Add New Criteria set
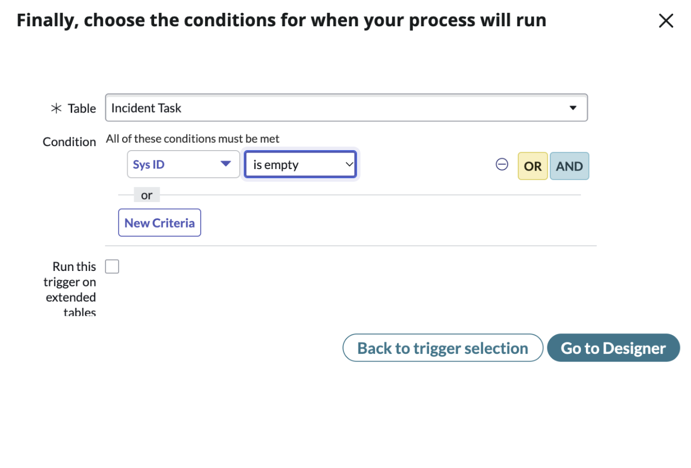 point(160,223)
